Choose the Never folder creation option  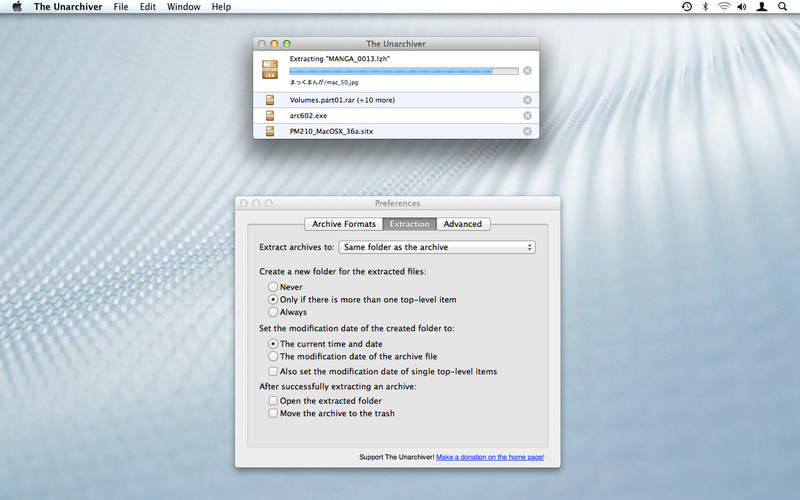273,287
